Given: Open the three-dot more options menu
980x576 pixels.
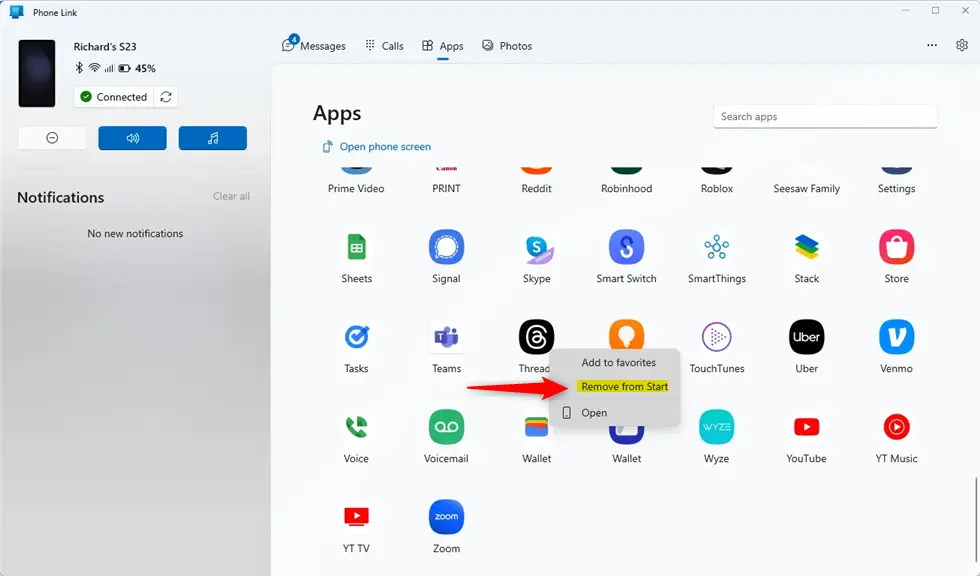Looking at the screenshot, I should pos(932,45).
